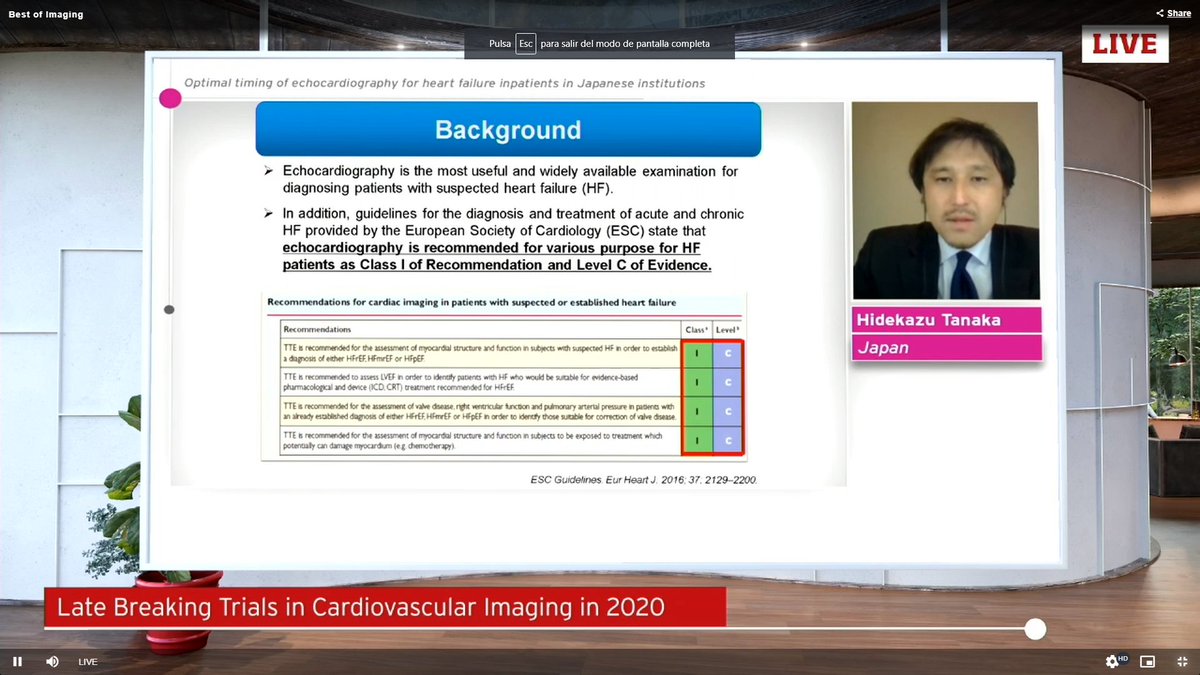
Task: Expand the Esc fullscreen notification bar
Action: pyautogui.click(x=600, y=44)
